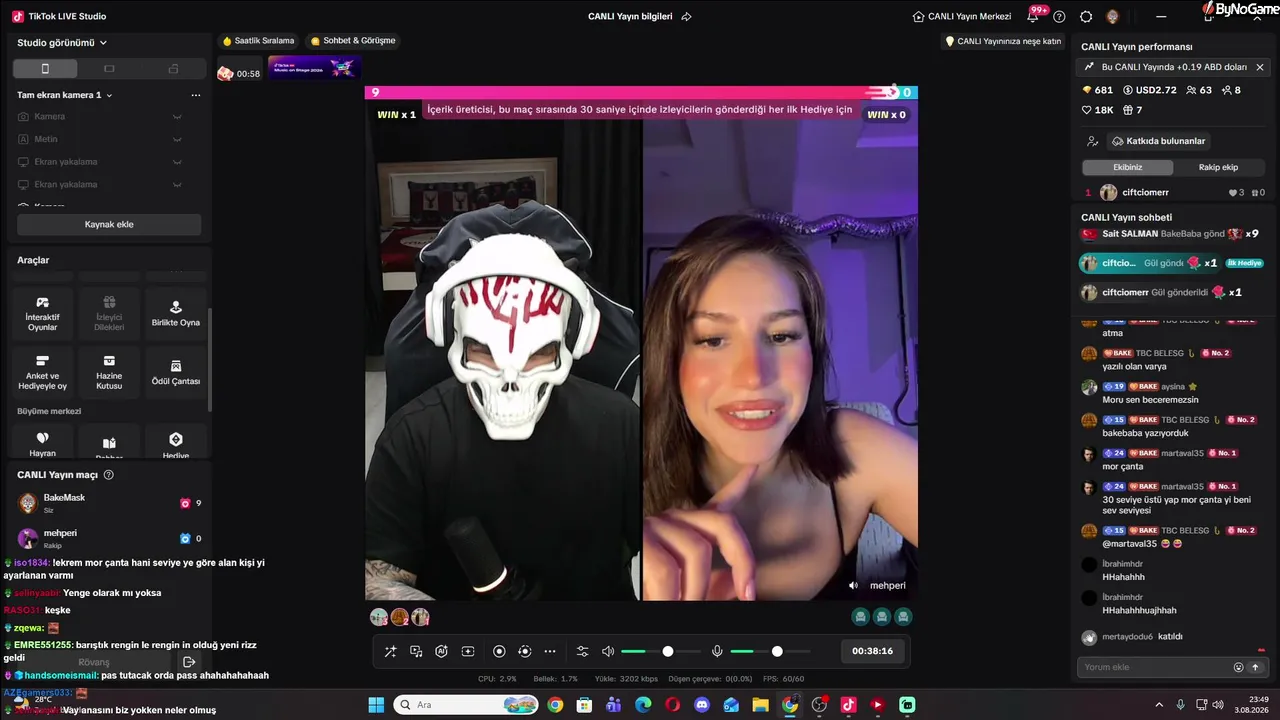This screenshot has width=1280, height=720.
Task: Click the CANLI Yayınınıza neşe katın tip
Action: click(1003, 41)
